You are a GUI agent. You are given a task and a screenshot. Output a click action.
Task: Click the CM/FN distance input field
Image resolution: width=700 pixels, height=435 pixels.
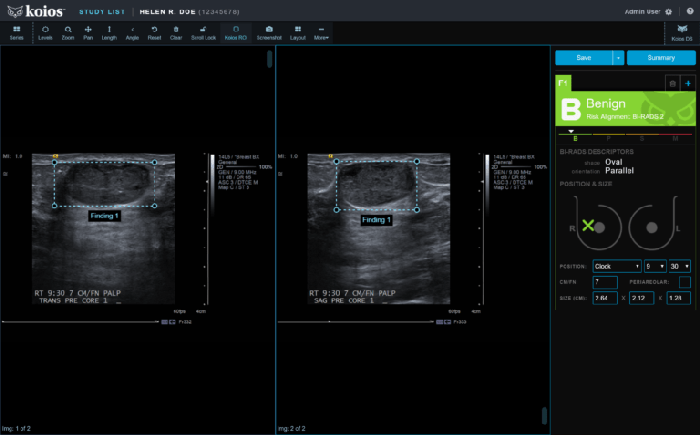606,283
